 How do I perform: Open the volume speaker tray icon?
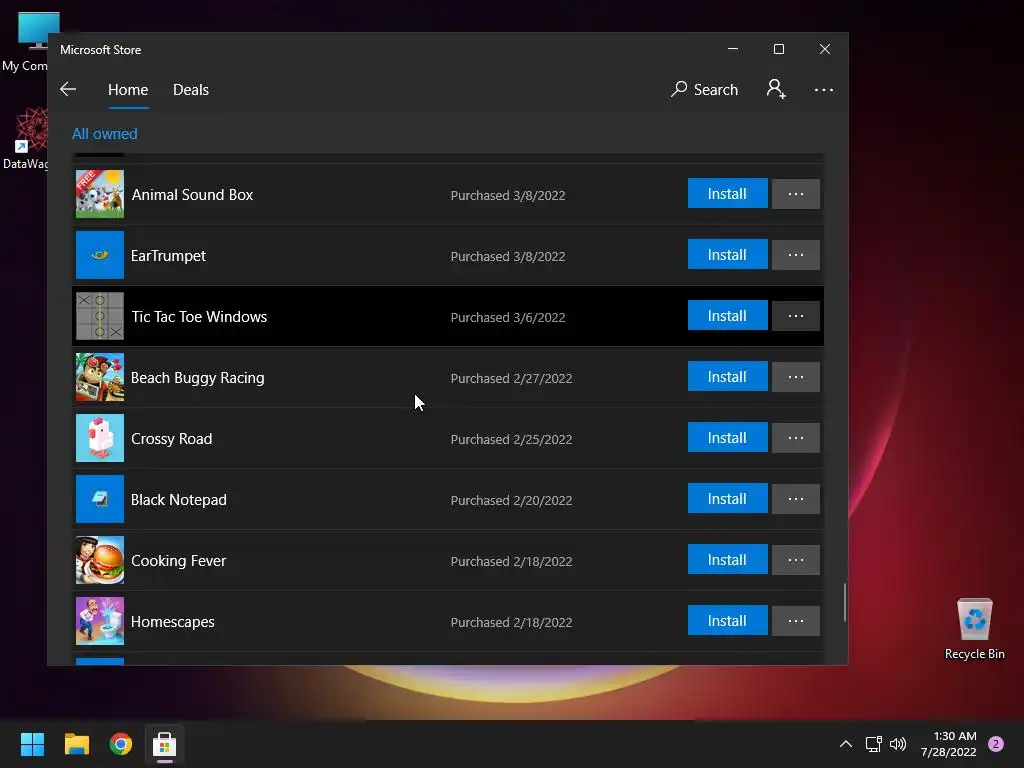coord(898,744)
